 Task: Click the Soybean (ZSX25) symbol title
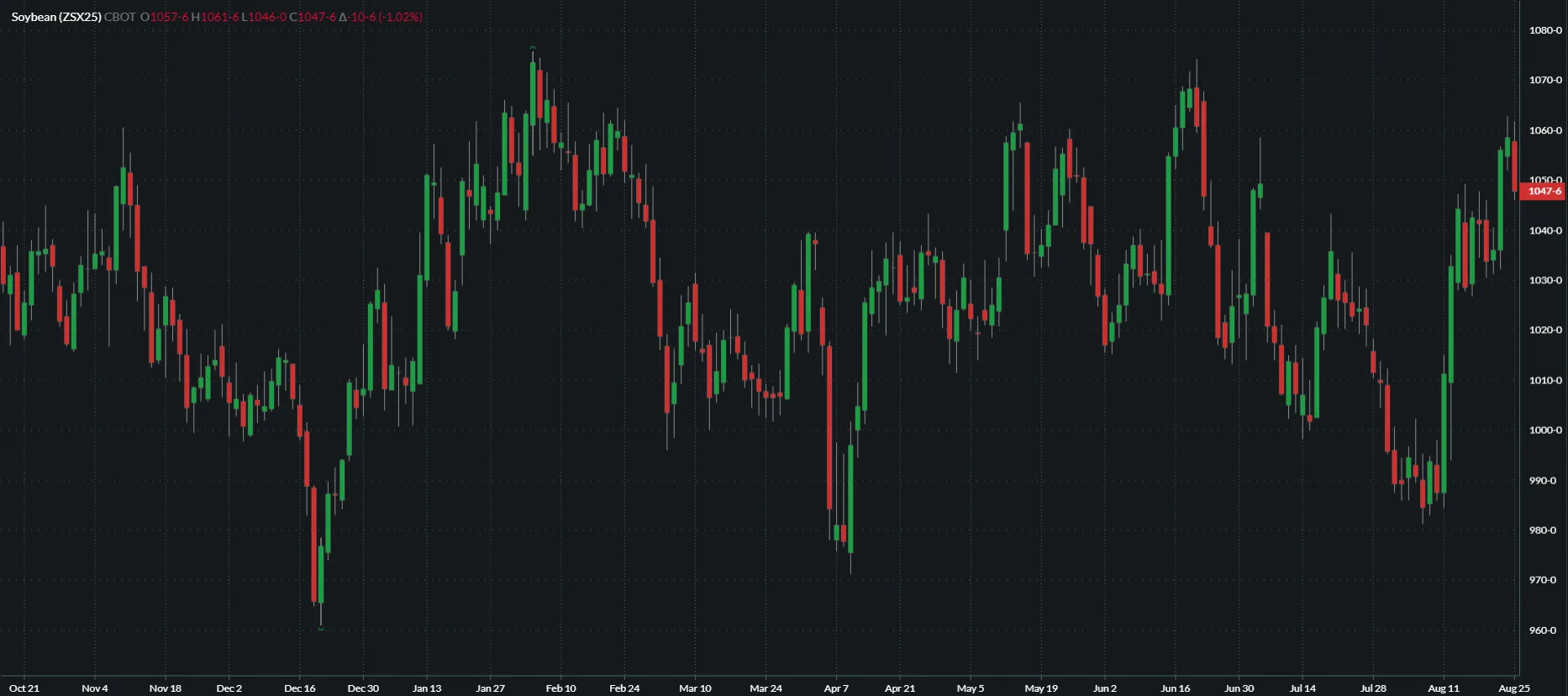click(56, 17)
